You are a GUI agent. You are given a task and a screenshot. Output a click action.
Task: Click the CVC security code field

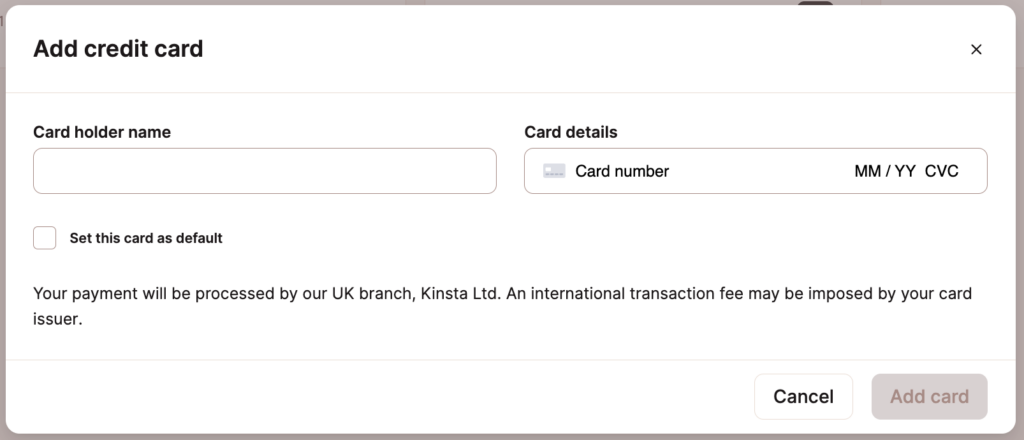(942, 171)
